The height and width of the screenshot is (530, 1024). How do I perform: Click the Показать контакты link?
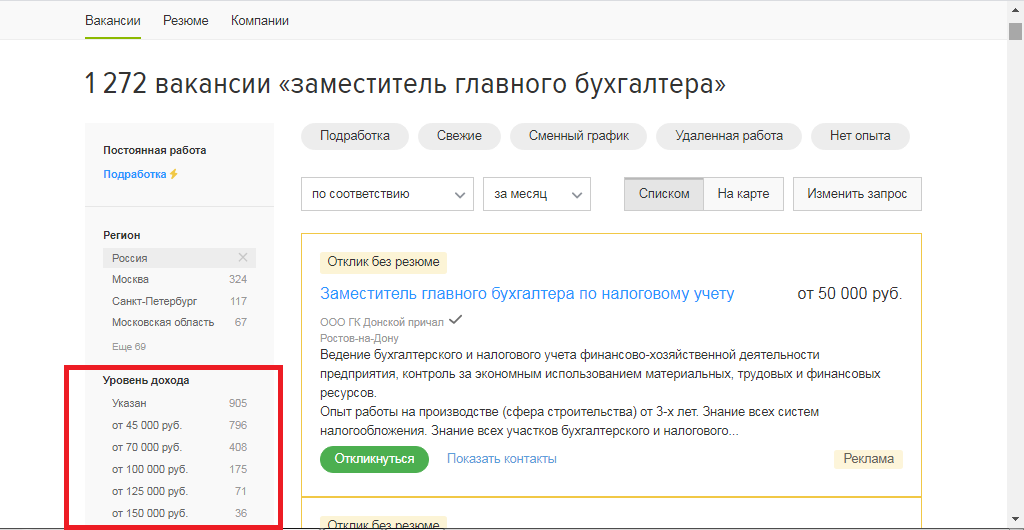pyautogui.click(x=501, y=459)
